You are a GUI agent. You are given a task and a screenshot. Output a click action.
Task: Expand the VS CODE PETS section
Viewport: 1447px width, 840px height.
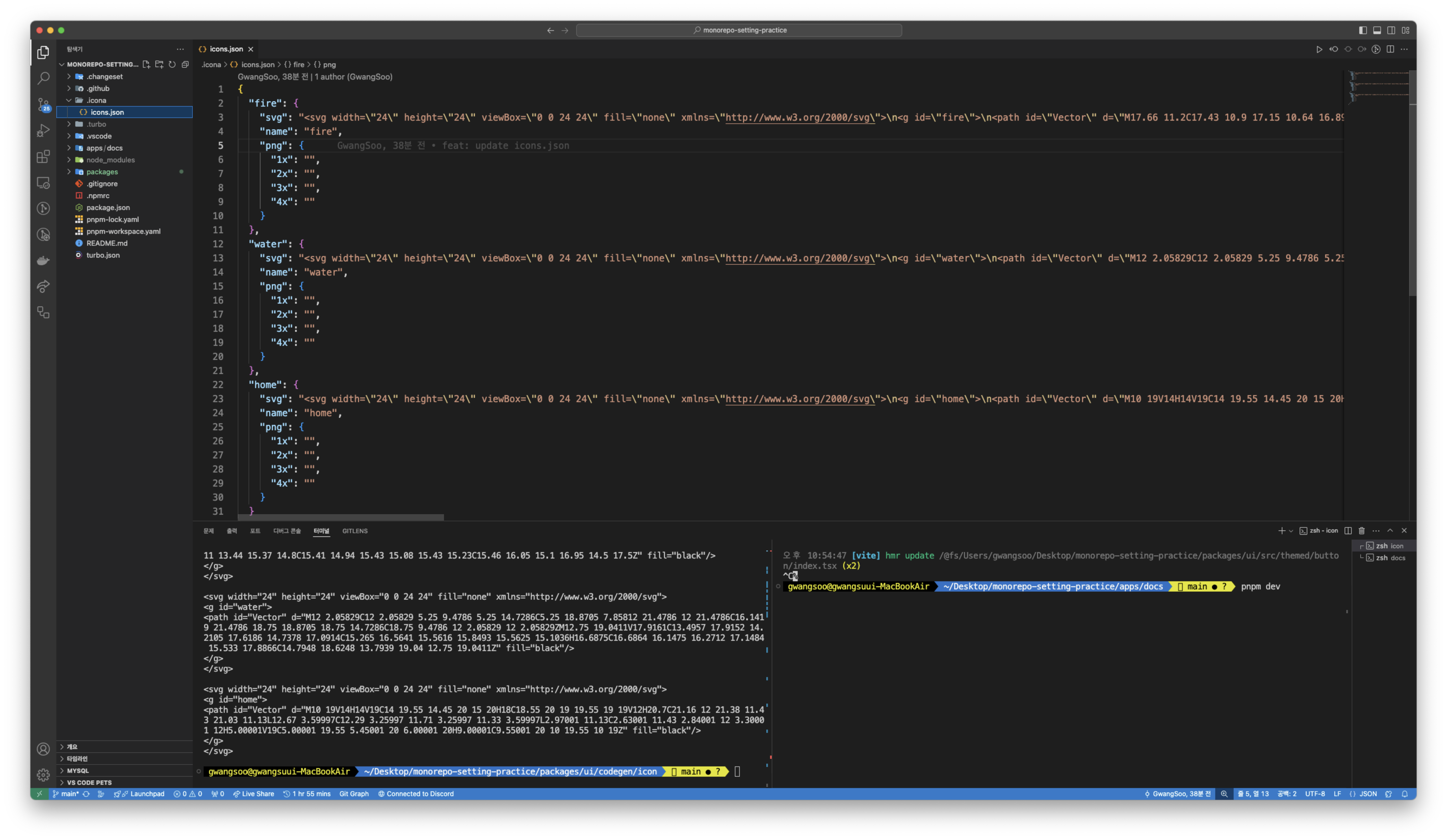point(89,783)
